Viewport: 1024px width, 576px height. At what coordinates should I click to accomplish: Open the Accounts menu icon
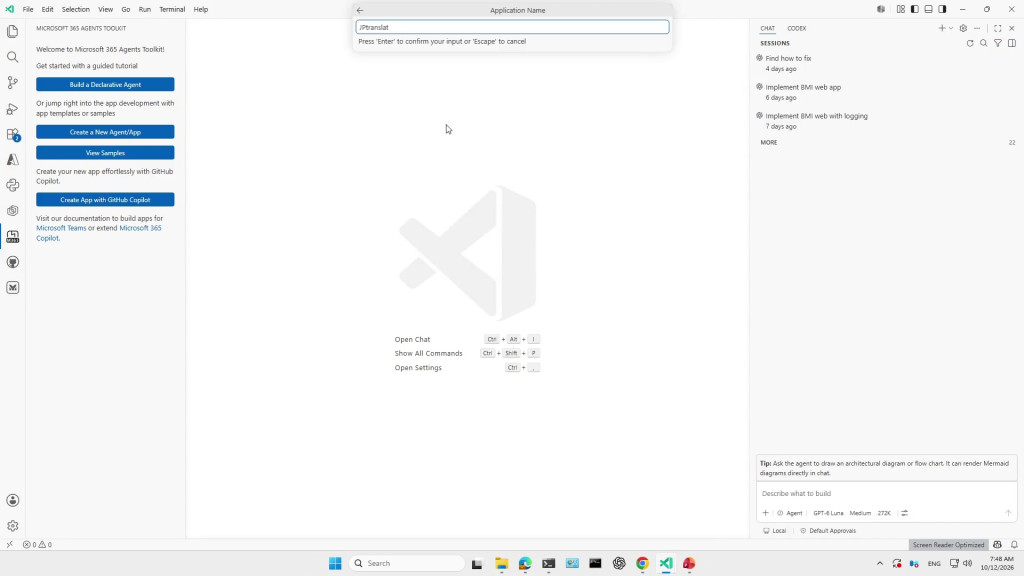[12, 500]
